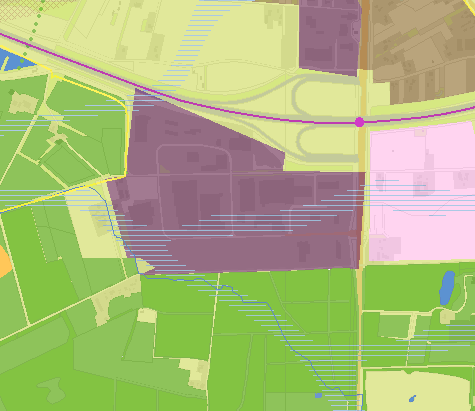Viewport: 475px width, 411px height.
Task: Click the diamond-shaped green sports field at left
Action: point(68,164)
